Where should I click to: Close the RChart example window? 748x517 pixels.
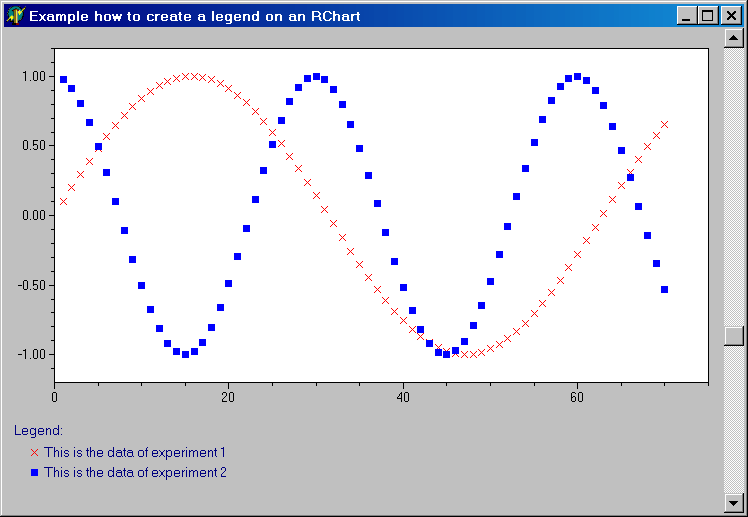pyautogui.click(x=729, y=17)
